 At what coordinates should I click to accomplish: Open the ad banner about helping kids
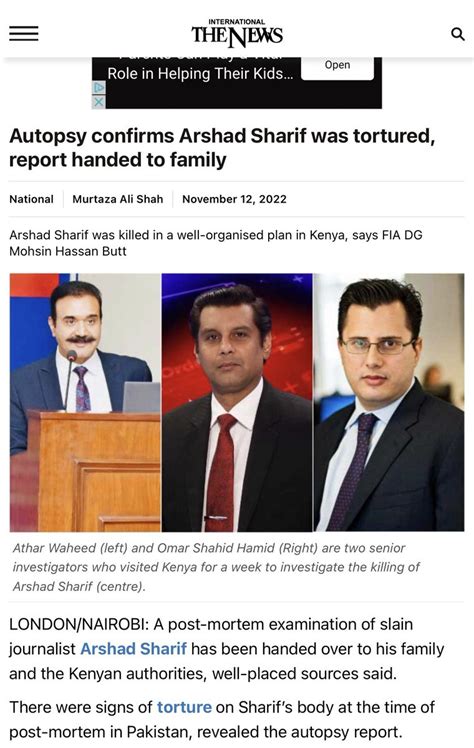(237, 83)
